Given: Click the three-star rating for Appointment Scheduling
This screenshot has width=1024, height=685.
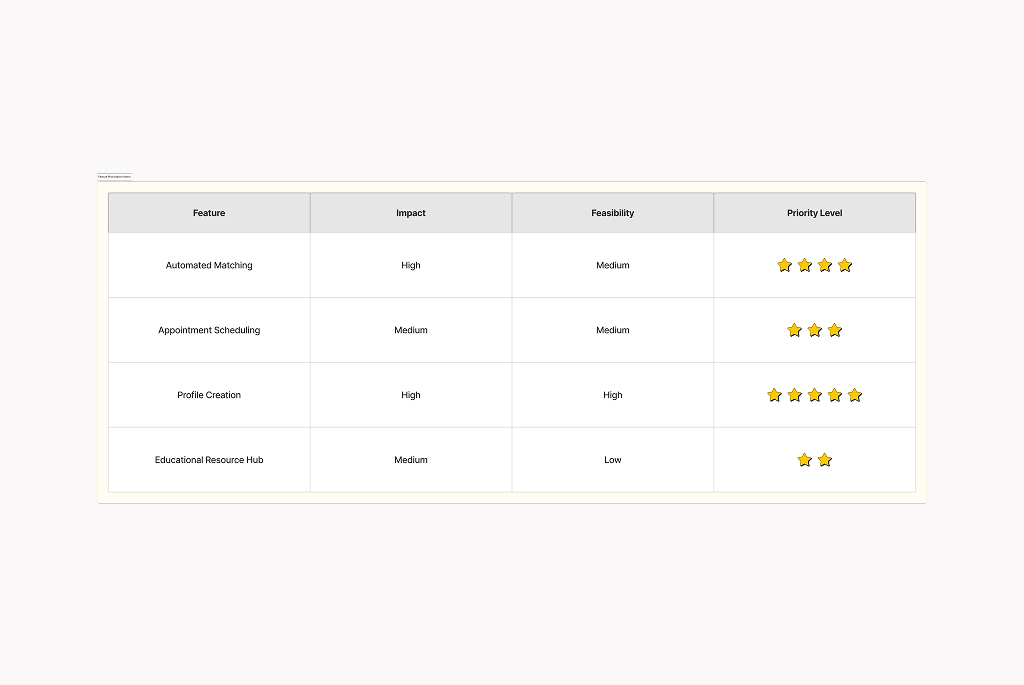Looking at the screenshot, I should 814,330.
